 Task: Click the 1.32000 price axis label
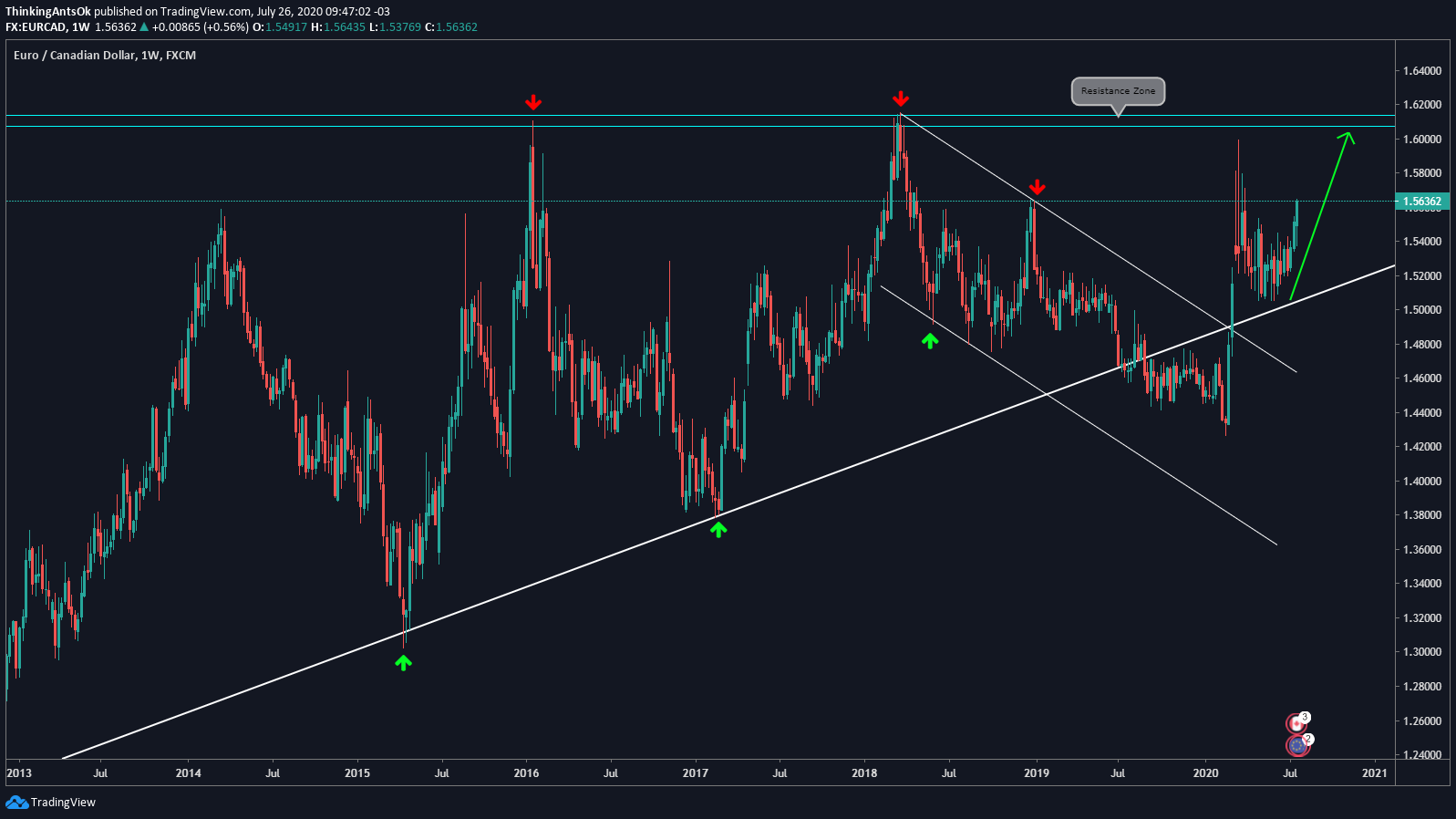click(1422, 617)
